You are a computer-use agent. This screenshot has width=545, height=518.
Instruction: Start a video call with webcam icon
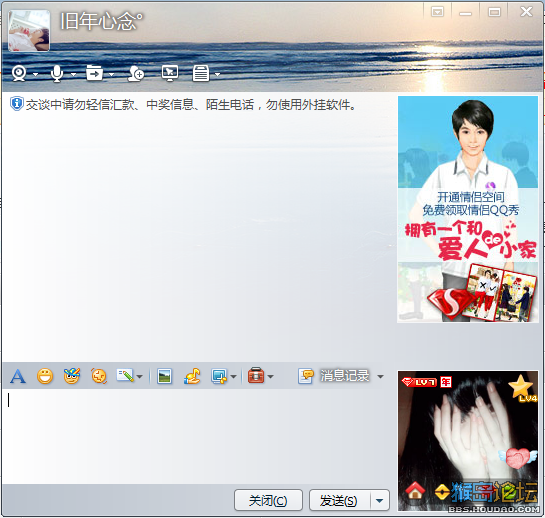click(x=19, y=74)
